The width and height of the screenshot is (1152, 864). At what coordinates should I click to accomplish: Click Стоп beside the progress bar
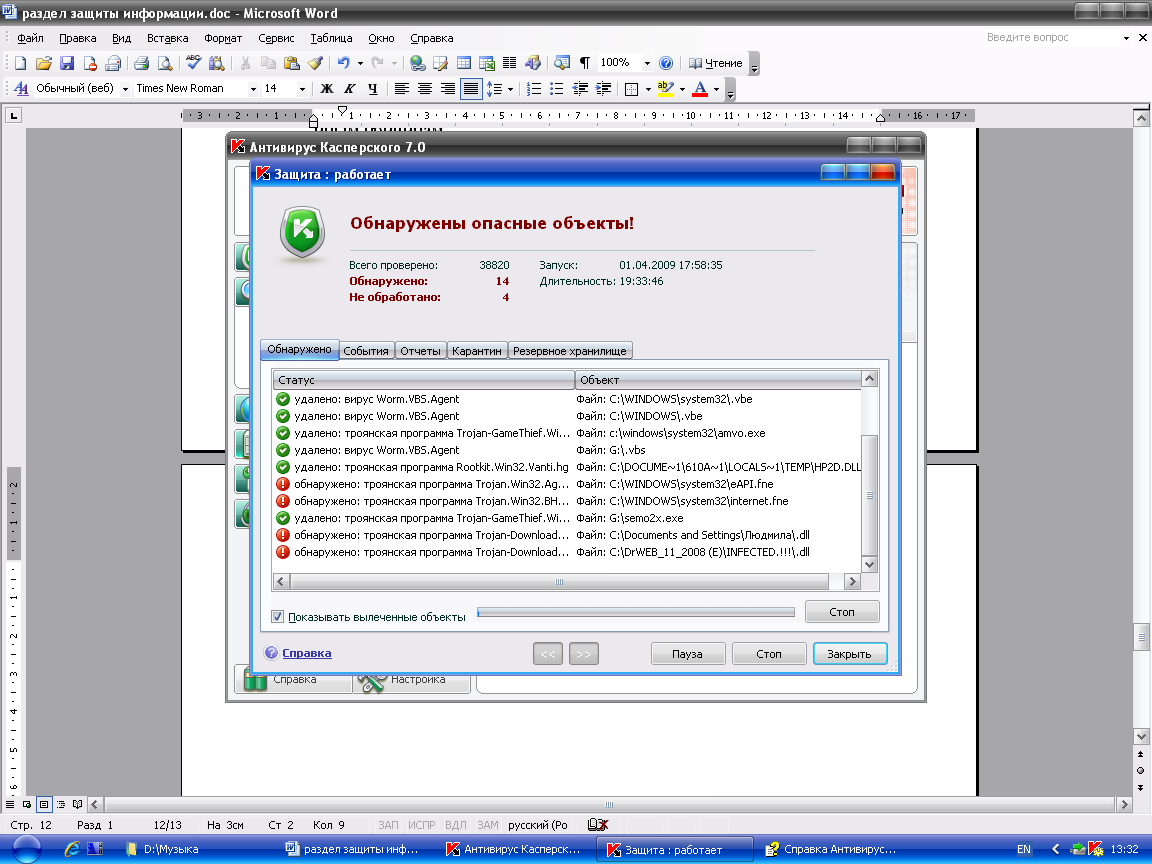tap(842, 611)
